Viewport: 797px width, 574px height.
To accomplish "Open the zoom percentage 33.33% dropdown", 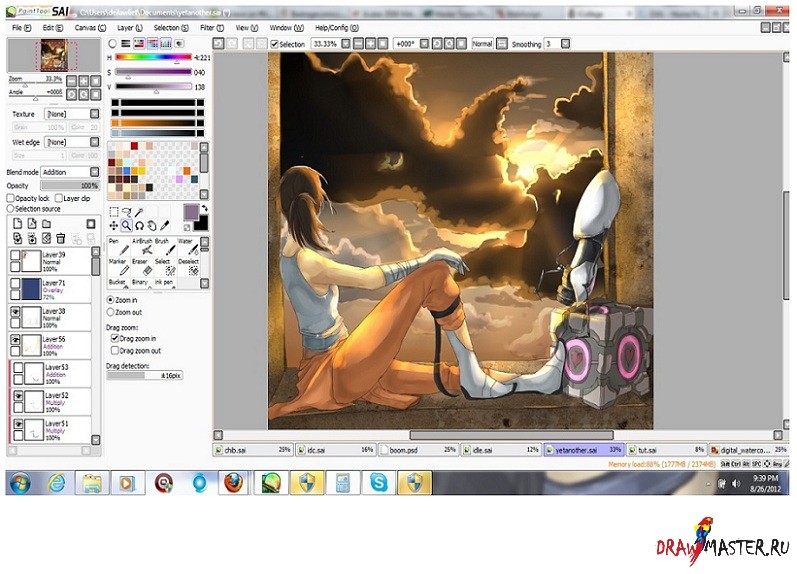I will click(346, 44).
